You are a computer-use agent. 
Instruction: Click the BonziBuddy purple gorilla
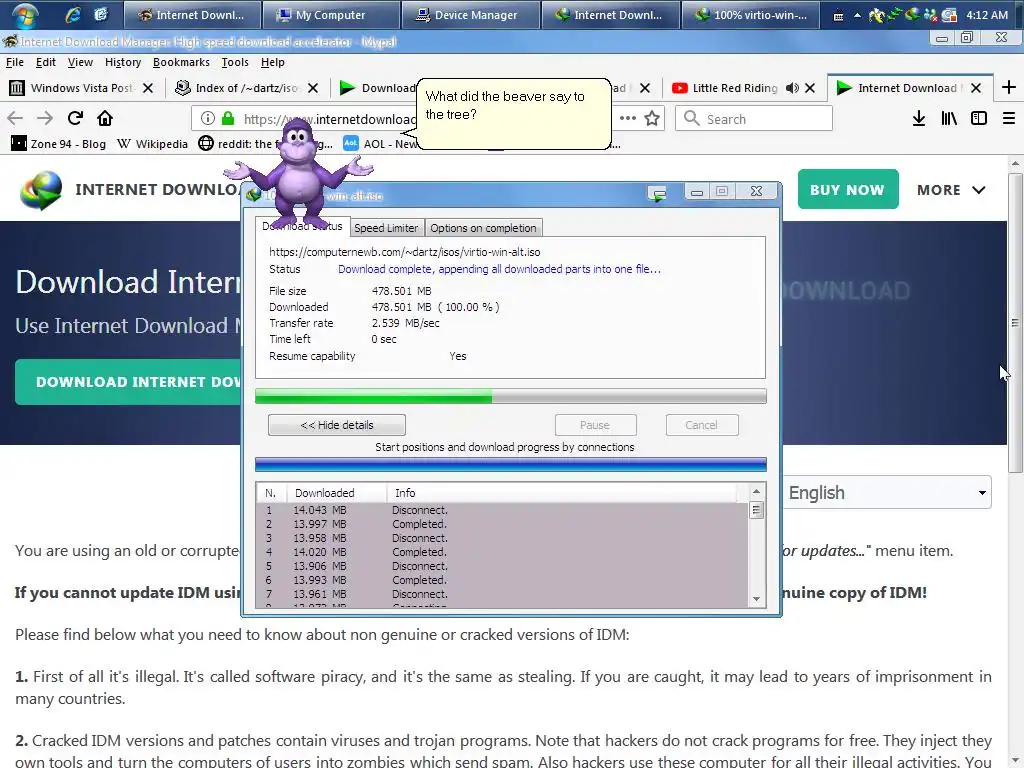click(299, 171)
